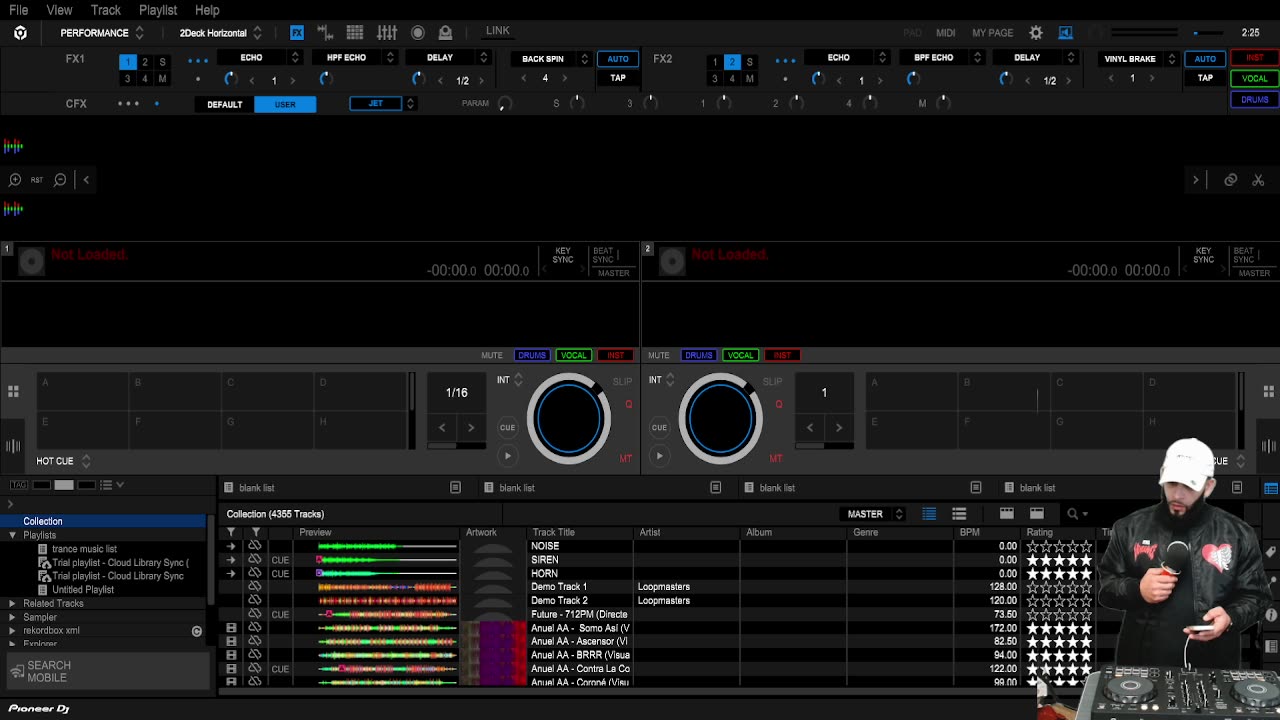Image resolution: width=1280 pixels, height=720 pixels.
Task: Click FX1 TAP button
Action: tap(618, 78)
